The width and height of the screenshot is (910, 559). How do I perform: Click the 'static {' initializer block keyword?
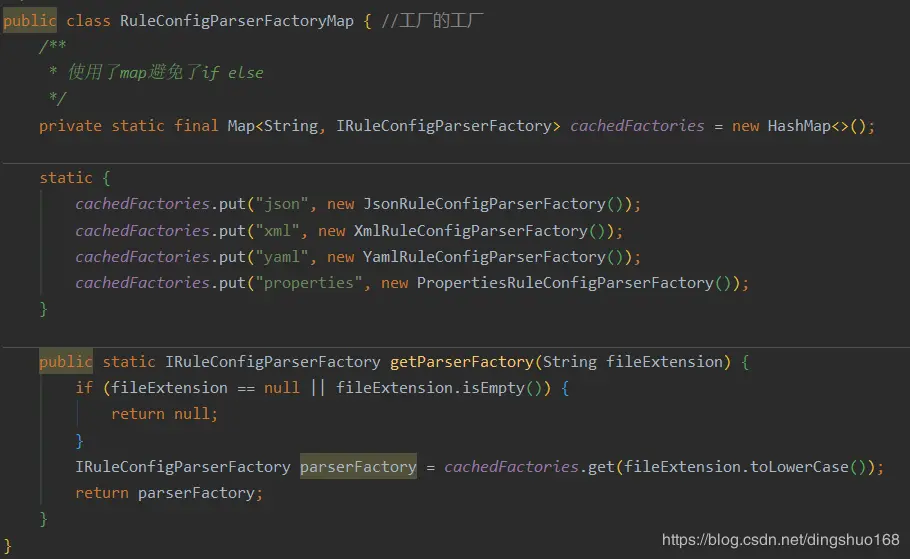coord(75,178)
